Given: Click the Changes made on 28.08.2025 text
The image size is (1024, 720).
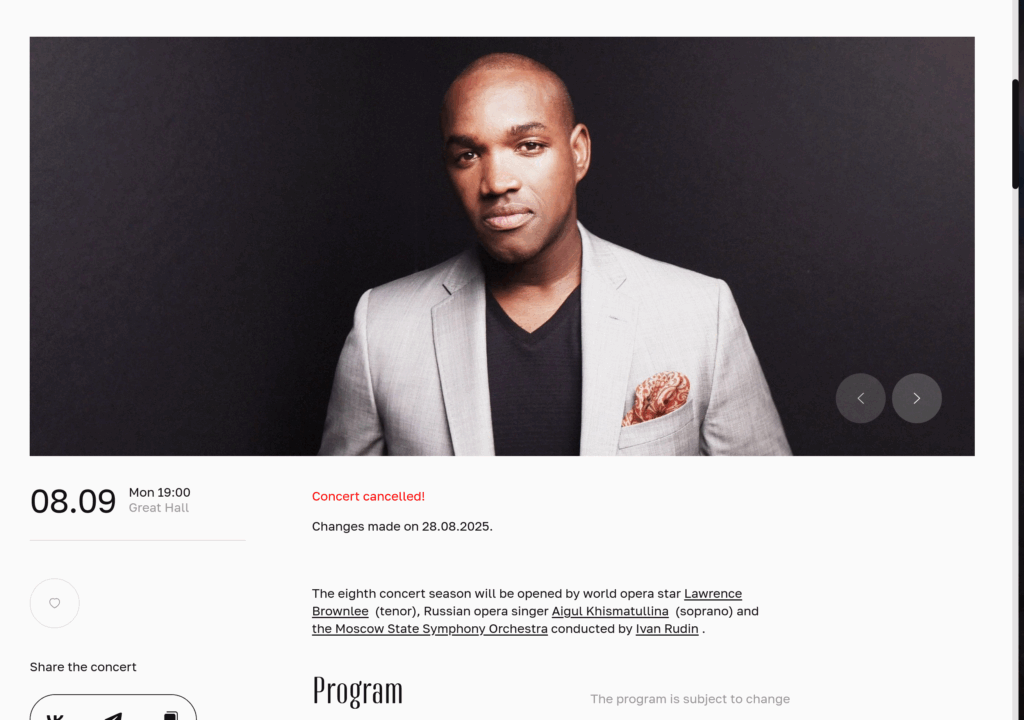Looking at the screenshot, I should [402, 527].
